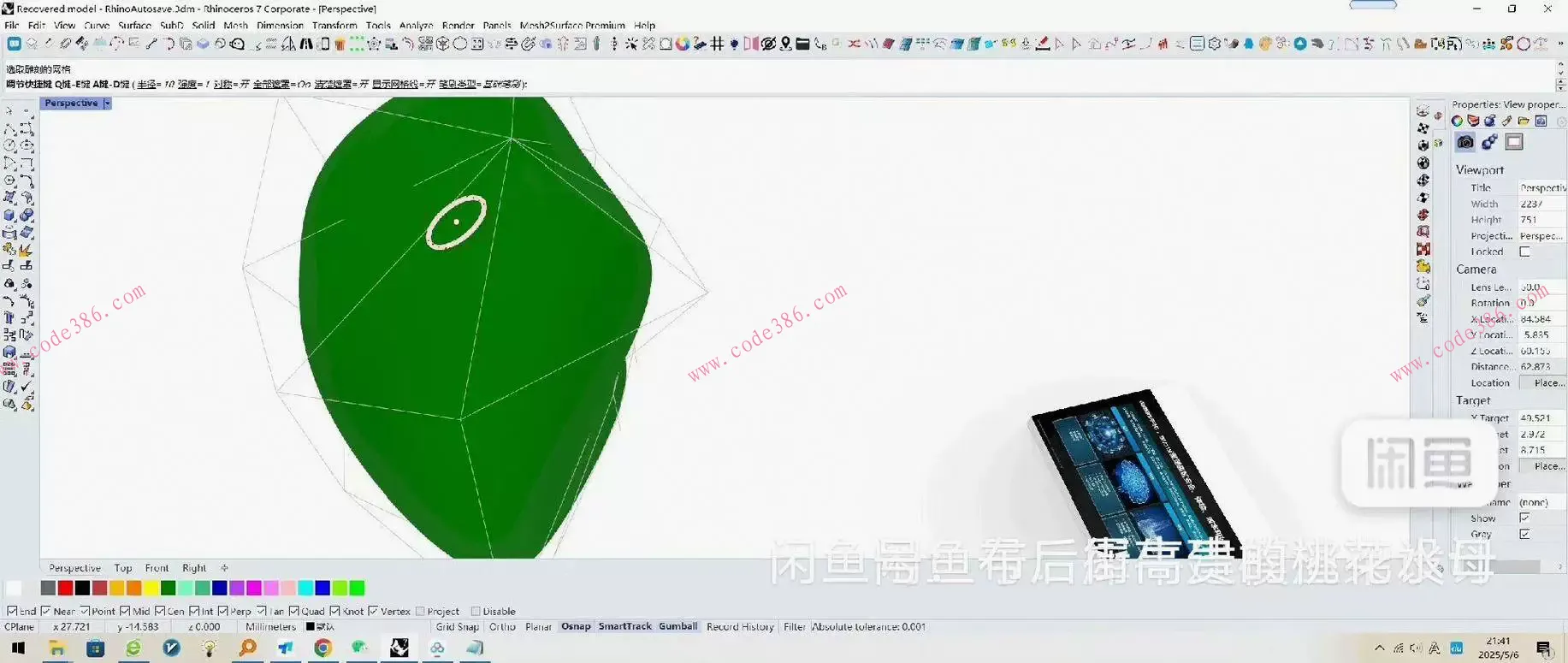1568x663 pixels.
Task: Click the red X-shaped toolbar icon
Action: tap(854, 44)
